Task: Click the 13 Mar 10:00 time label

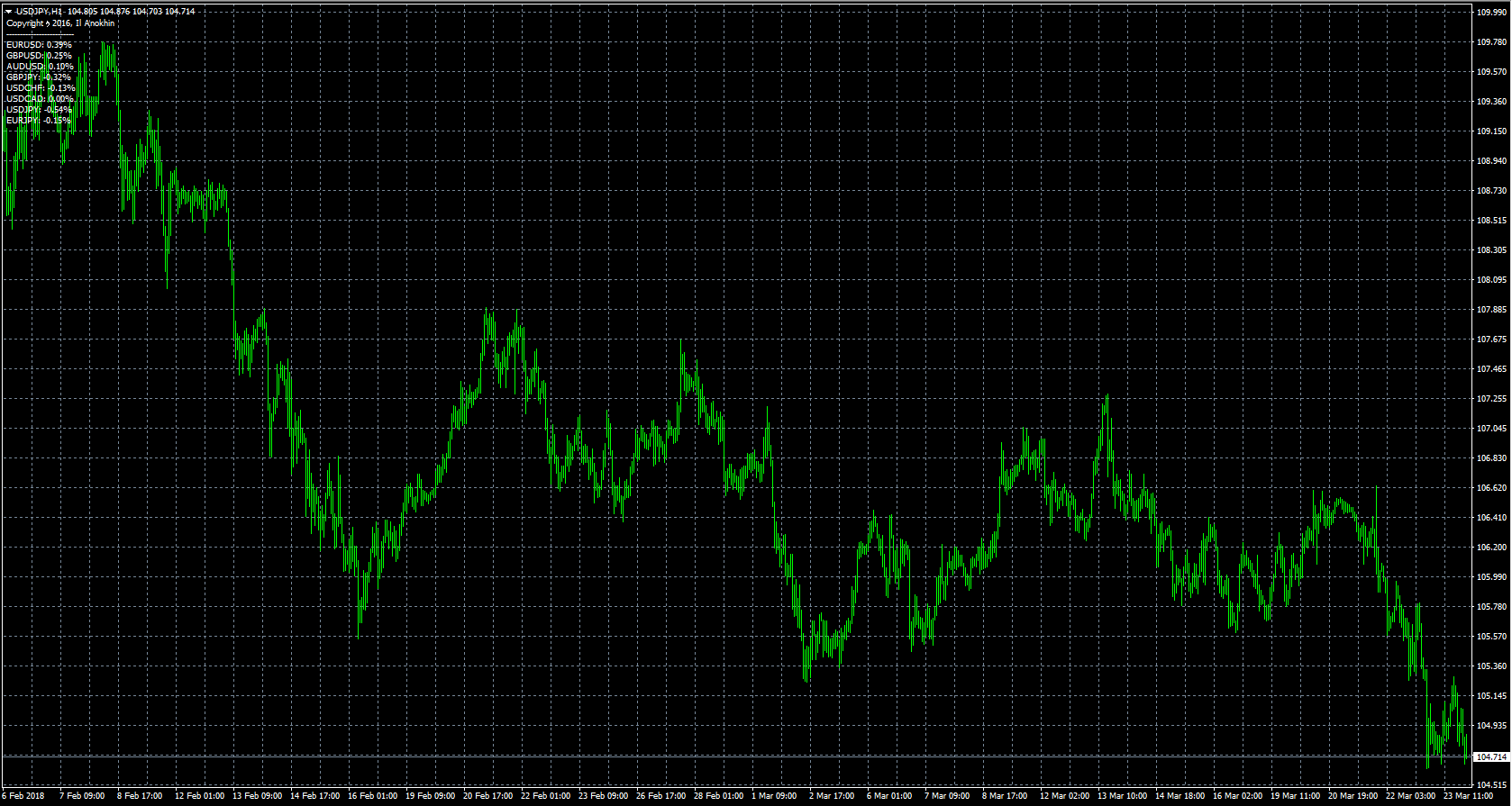Action: coord(1122,796)
